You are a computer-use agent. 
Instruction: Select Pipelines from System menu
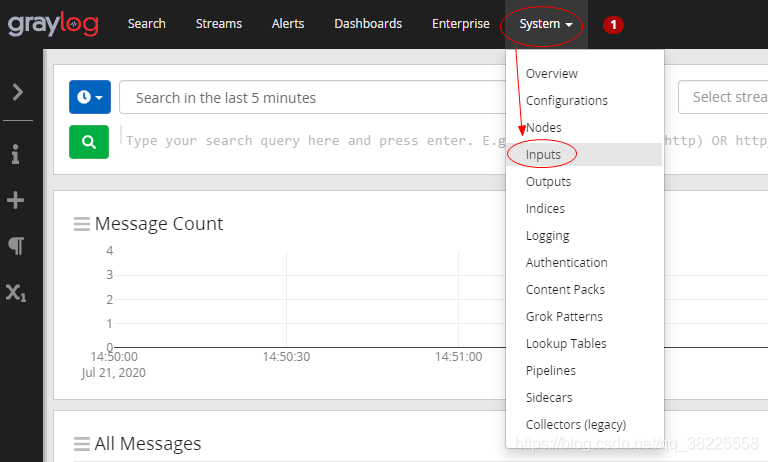(x=584, y=370)
